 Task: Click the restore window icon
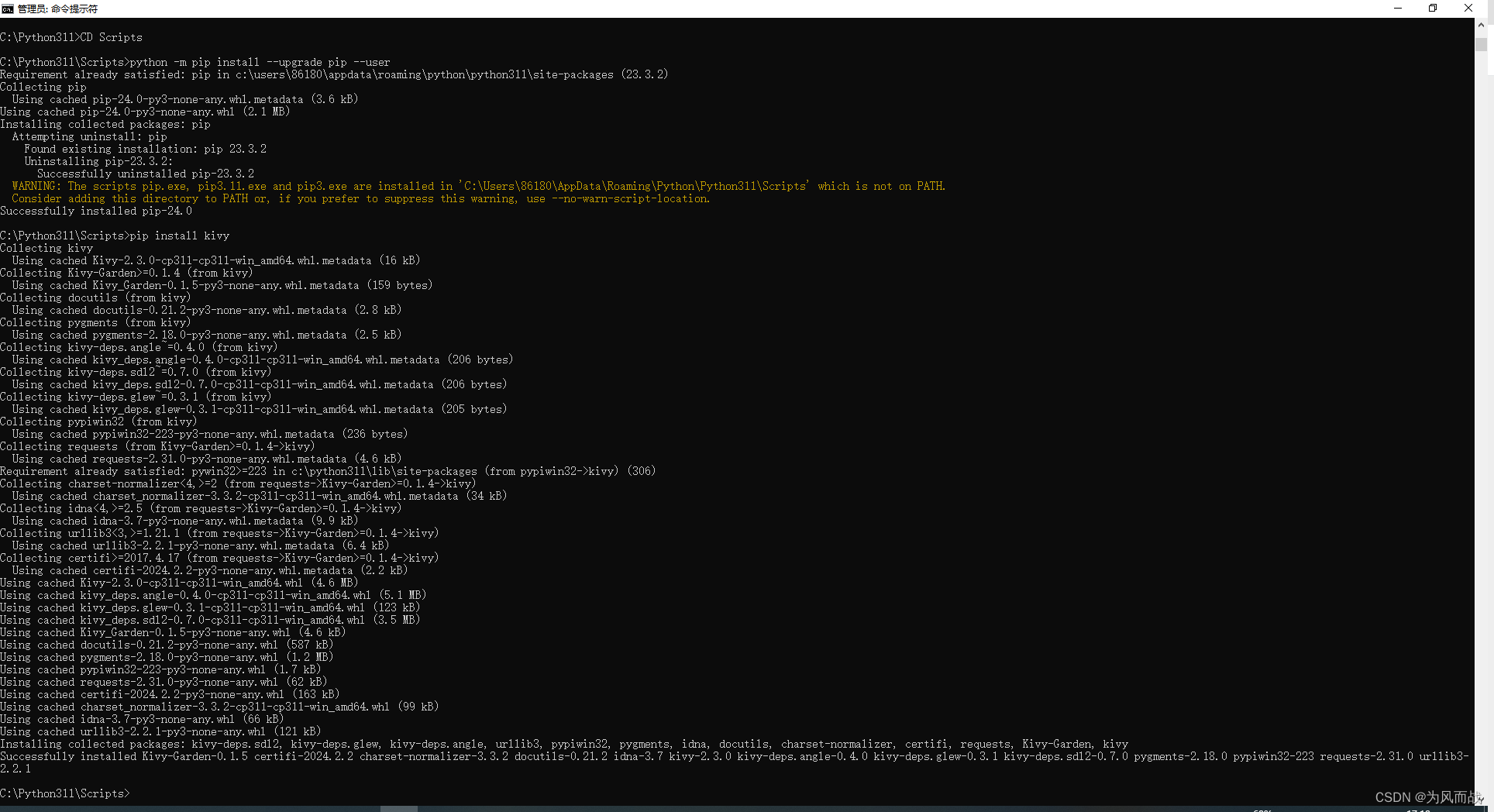(x=1433, y=8)
